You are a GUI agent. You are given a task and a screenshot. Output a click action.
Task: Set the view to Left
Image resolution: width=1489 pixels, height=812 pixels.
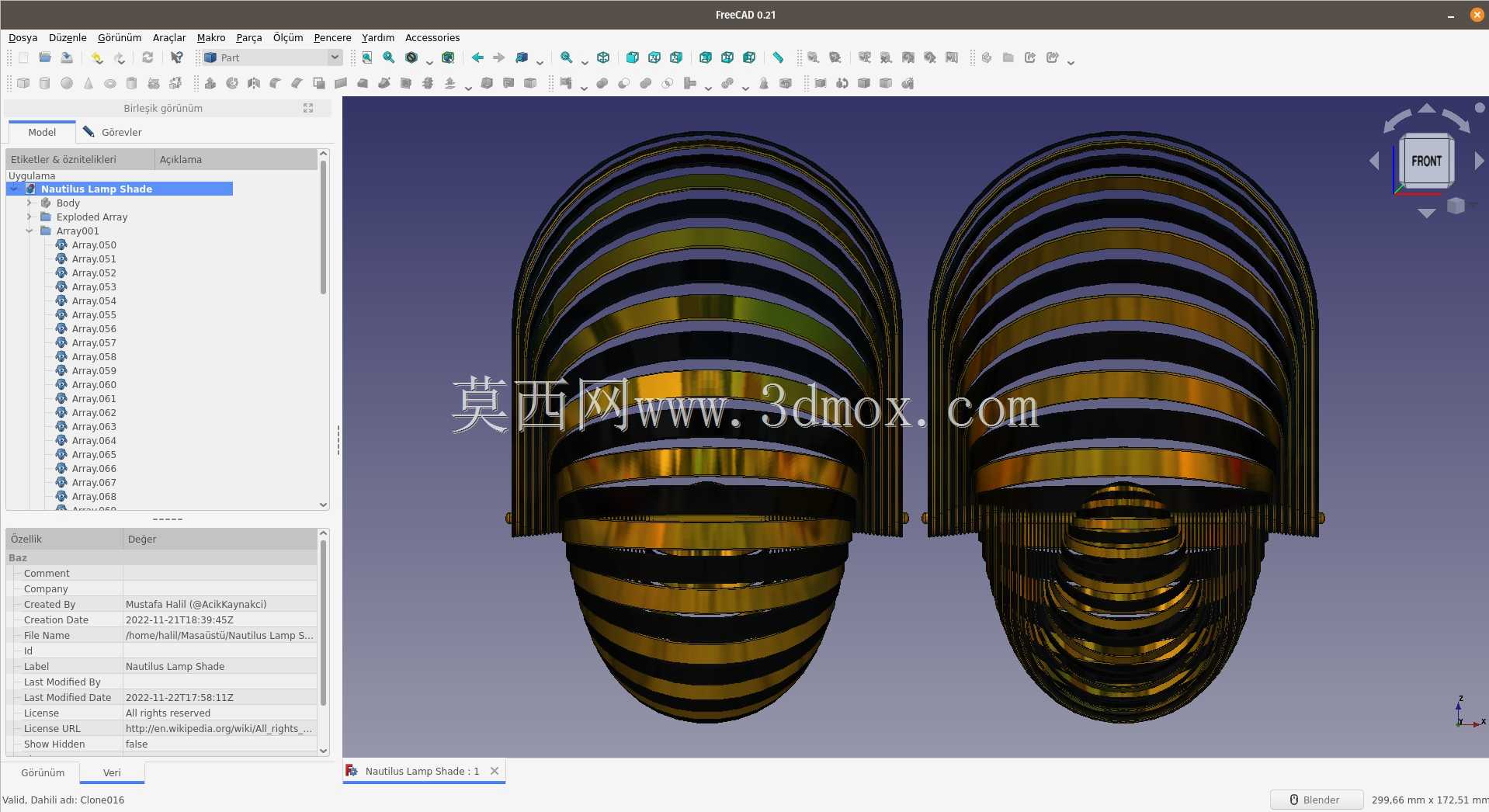pos(749,57)
